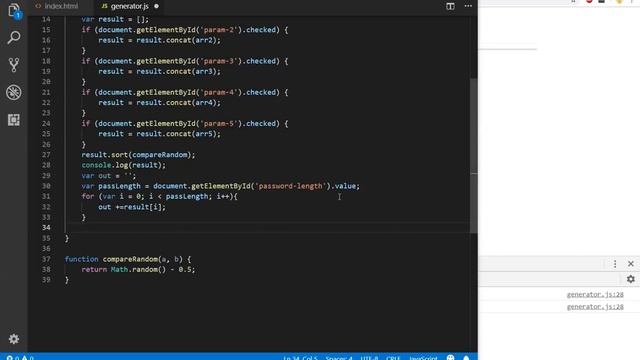The width and height of the screenshot is (640, 360).
Task: Click 'param-4' string on line 21
Action: 218,92
